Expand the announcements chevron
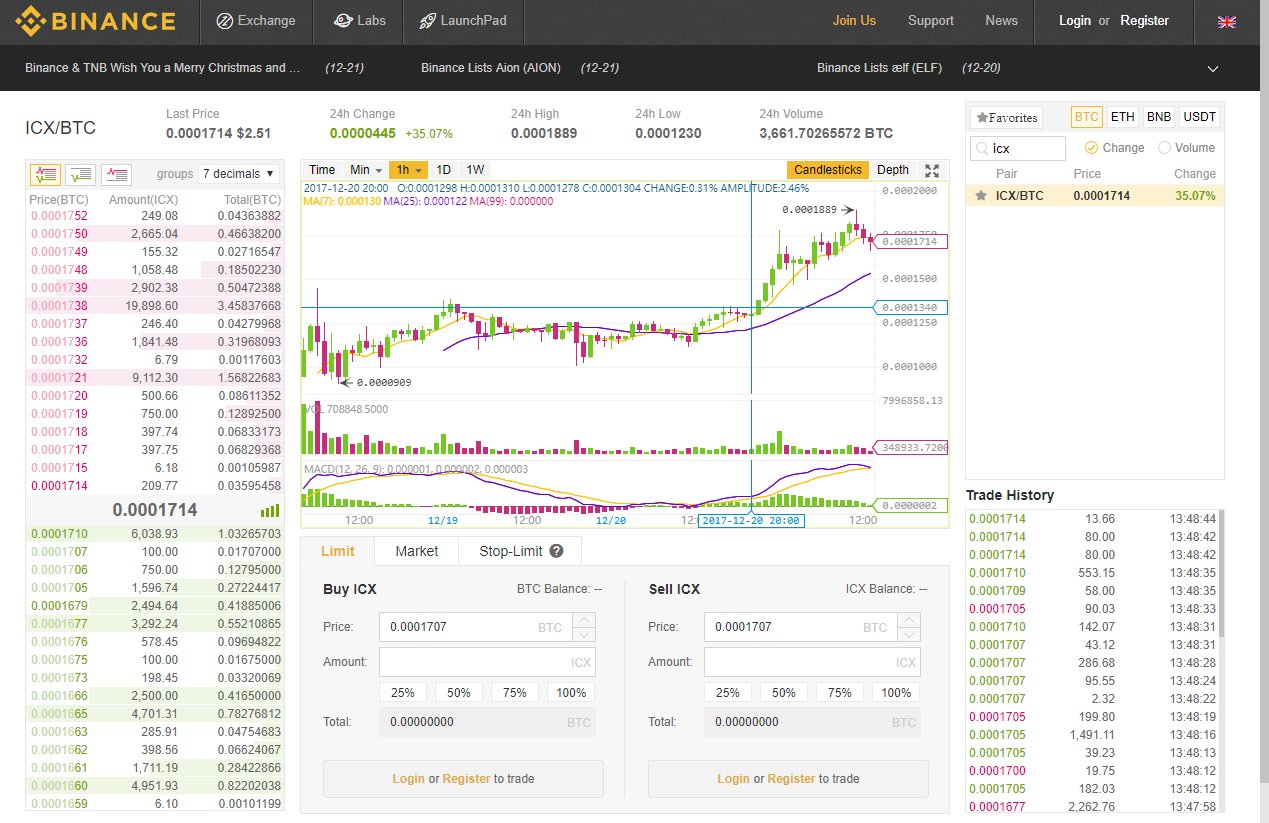The width and height of the screenshot is (1269, 823). pyautogui.click(x=1213, y=68)
